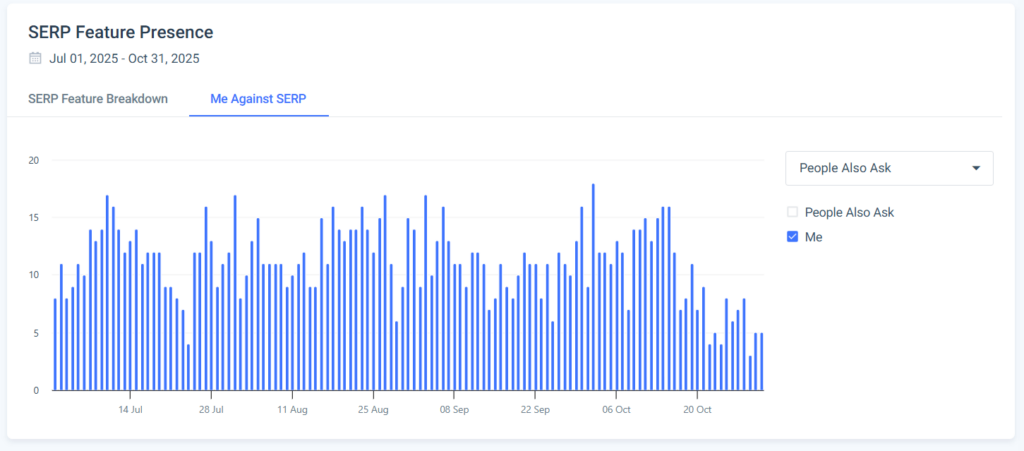
Task: Click the 20 value on the y-axis
Action: 33,160
